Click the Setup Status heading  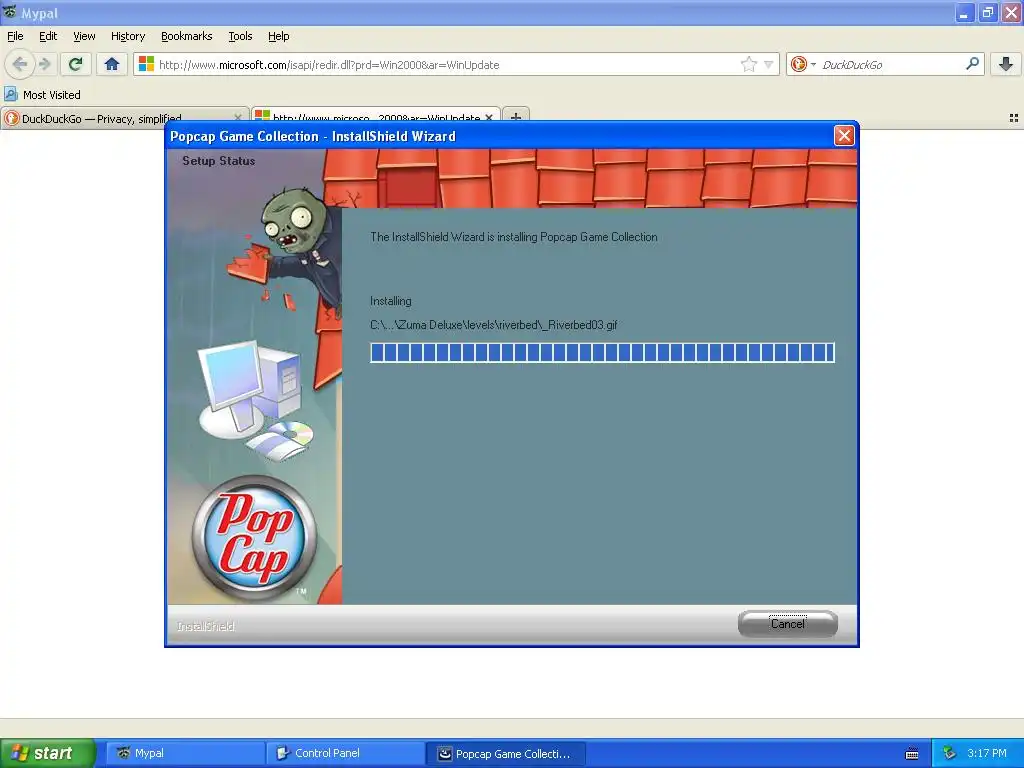pyautogui.click(x=219, y=161)
